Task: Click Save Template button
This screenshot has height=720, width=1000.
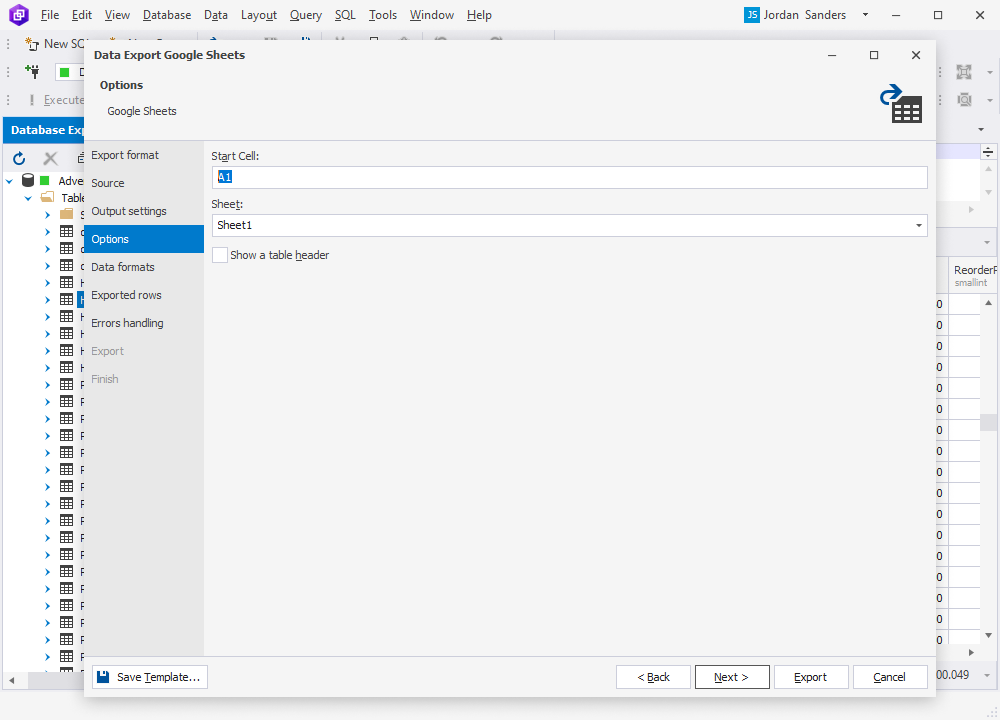Action: pos(150,677)
